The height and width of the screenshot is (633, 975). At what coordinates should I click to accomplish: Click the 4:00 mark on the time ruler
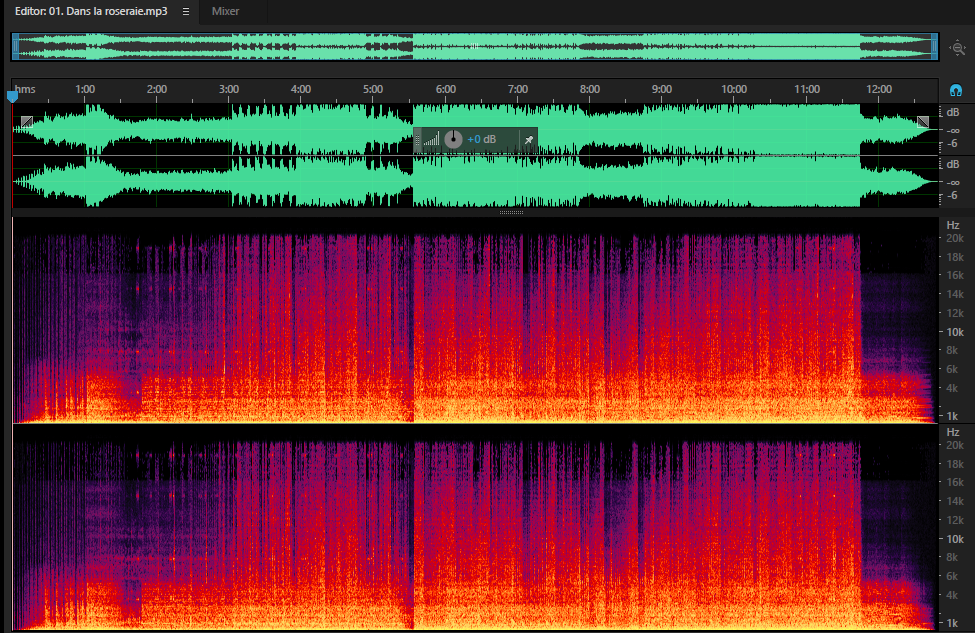click(x=301, y=90)
